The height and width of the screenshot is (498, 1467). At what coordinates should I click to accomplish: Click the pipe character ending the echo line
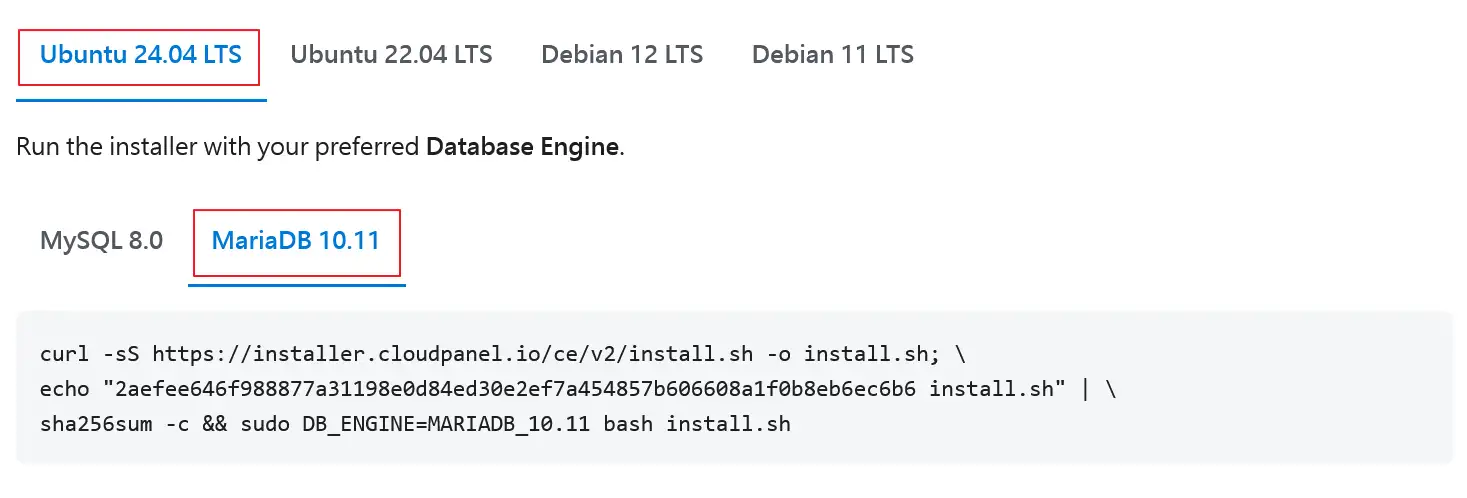(1086, 389)
